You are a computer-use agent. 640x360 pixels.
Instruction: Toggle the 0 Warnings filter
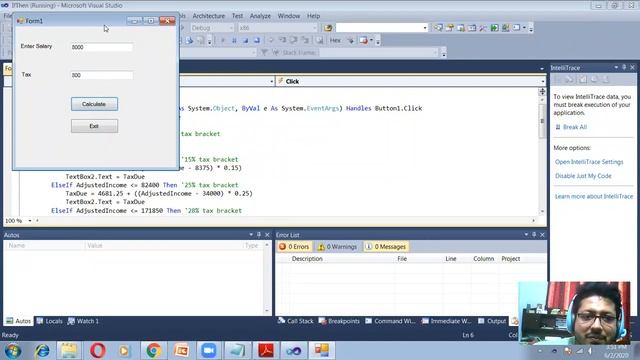coord(338,247)
